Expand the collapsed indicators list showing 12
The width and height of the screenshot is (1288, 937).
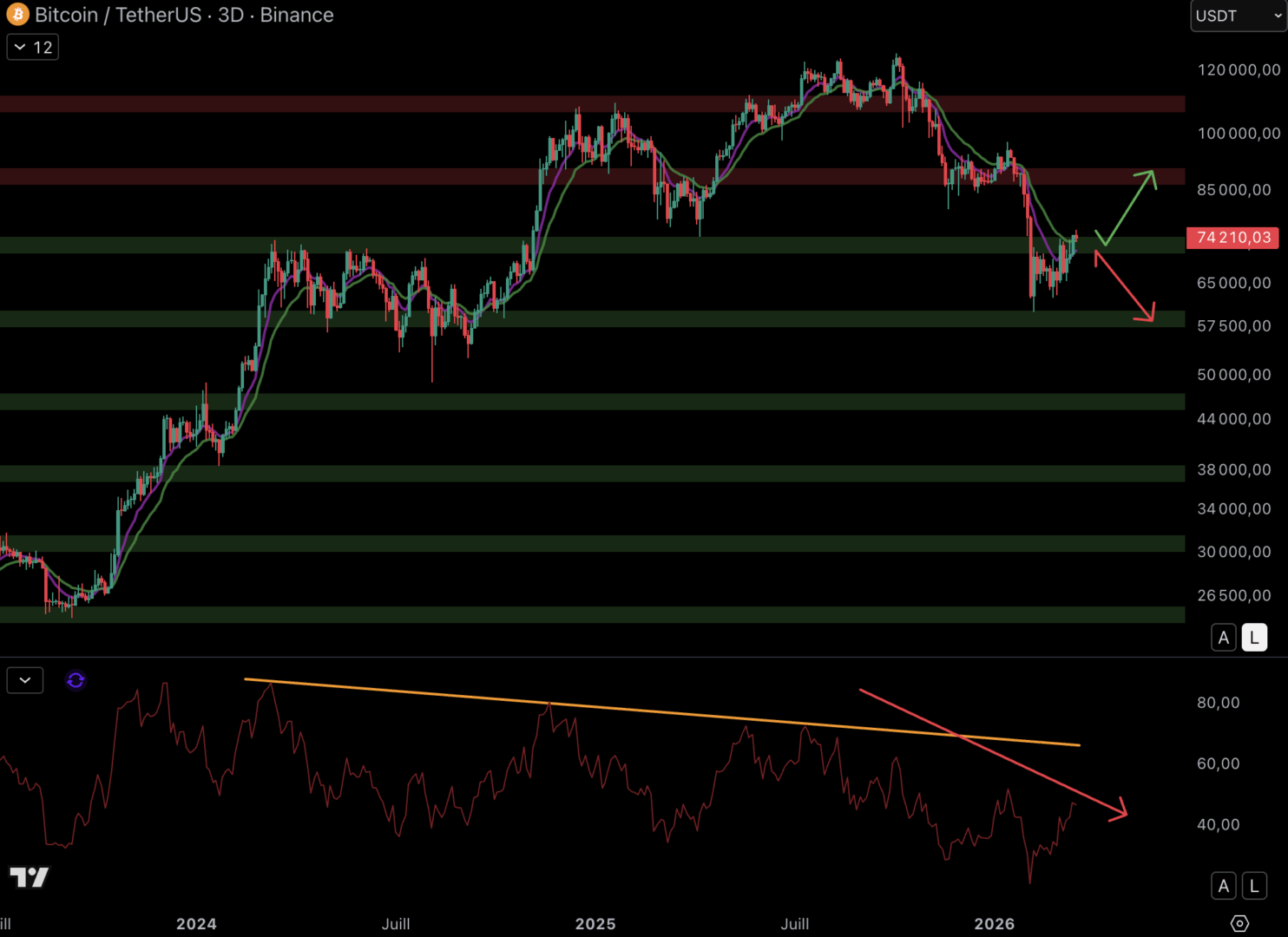pyautogui.click(x=33, y=47)
